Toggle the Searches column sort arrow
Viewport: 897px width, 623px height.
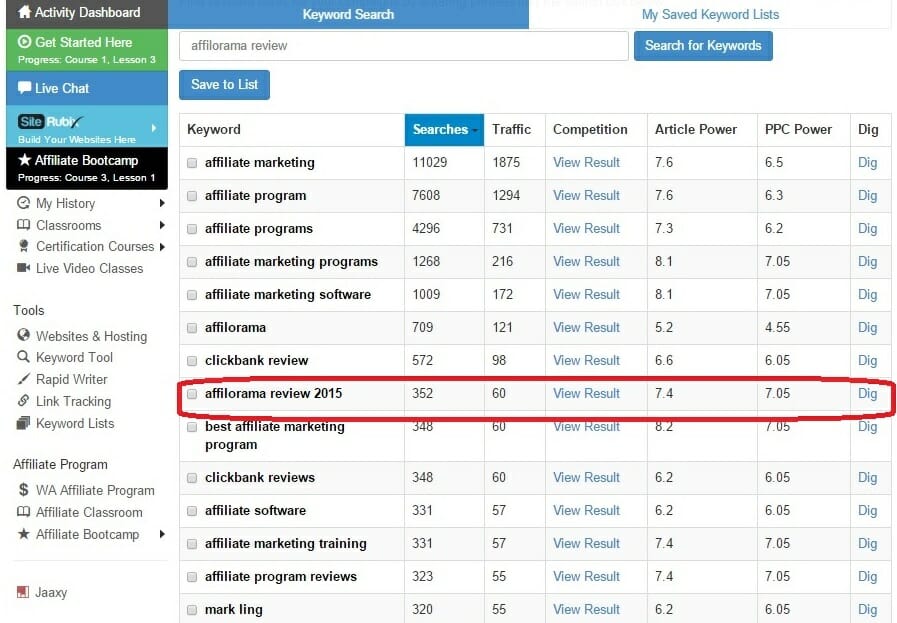click(475, 130)
